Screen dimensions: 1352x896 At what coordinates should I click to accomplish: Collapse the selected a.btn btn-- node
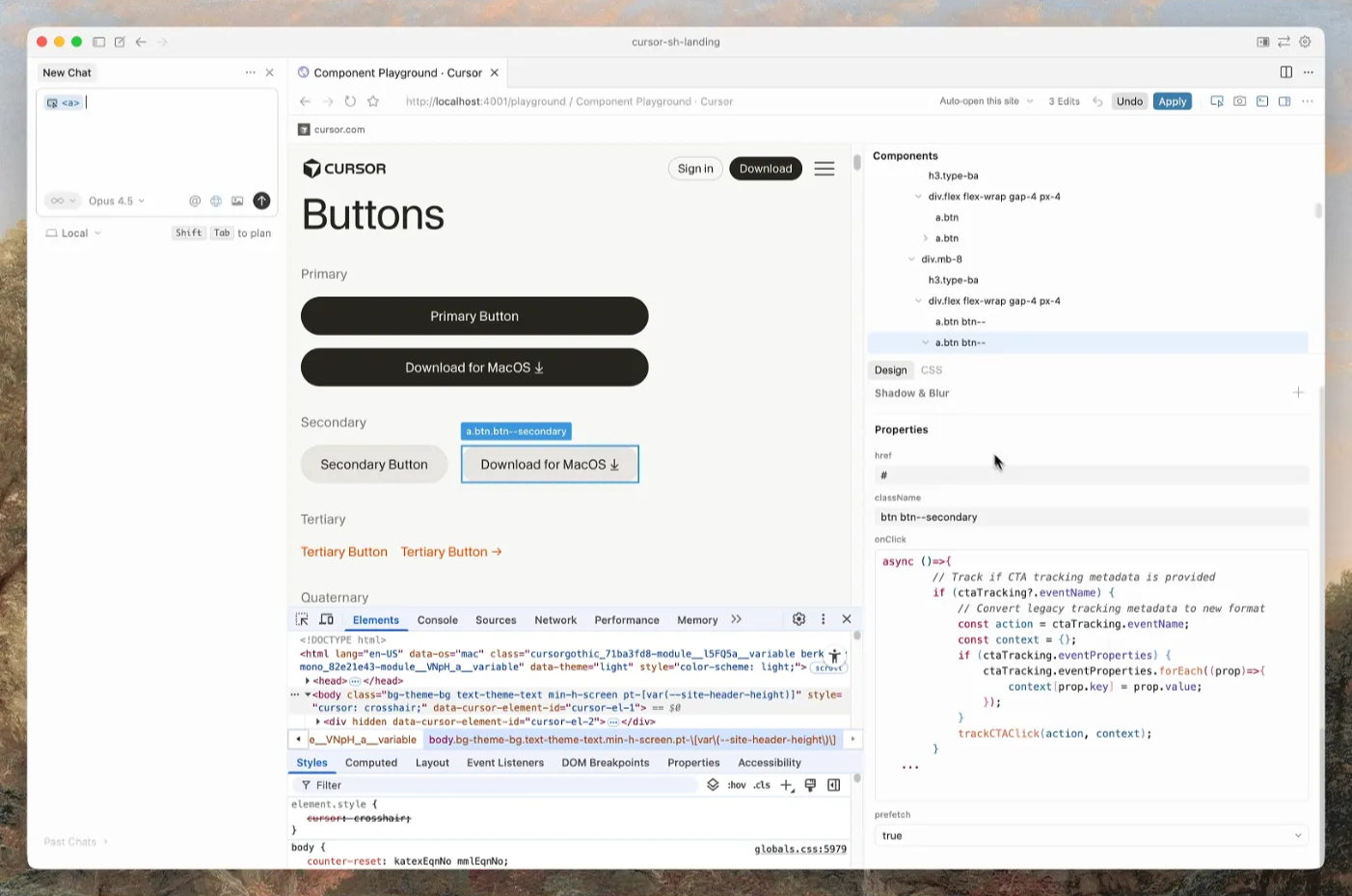926,342
